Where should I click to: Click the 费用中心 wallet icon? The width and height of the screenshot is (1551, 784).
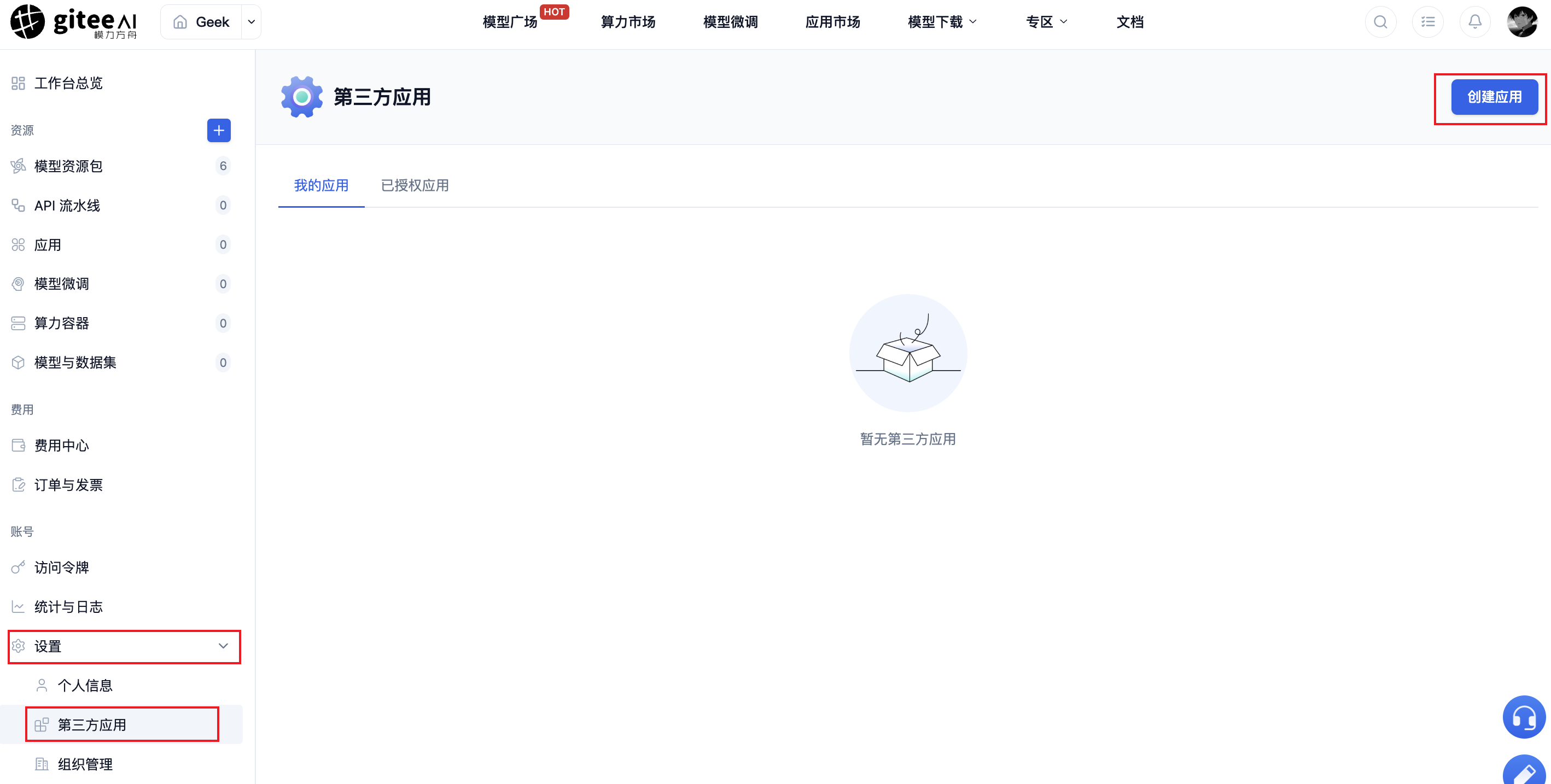(18, 445)
